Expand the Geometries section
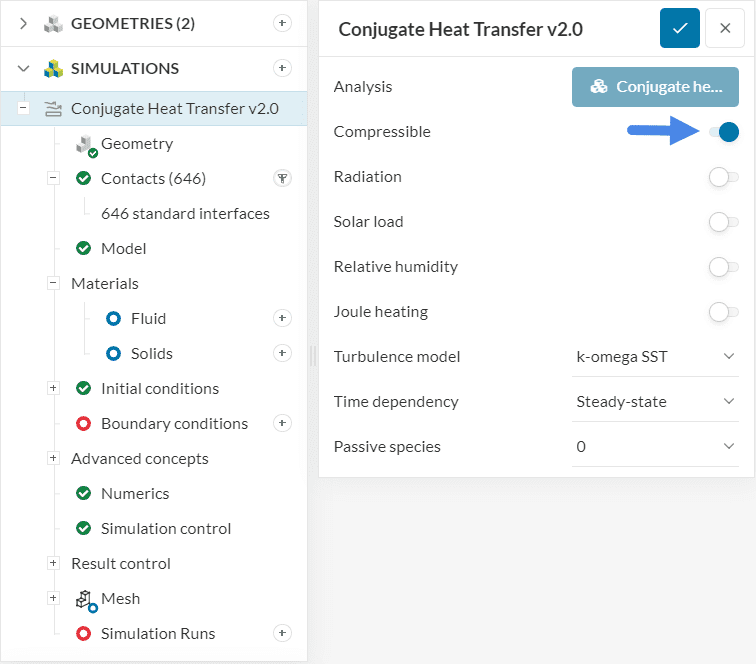 coord(23,23)
